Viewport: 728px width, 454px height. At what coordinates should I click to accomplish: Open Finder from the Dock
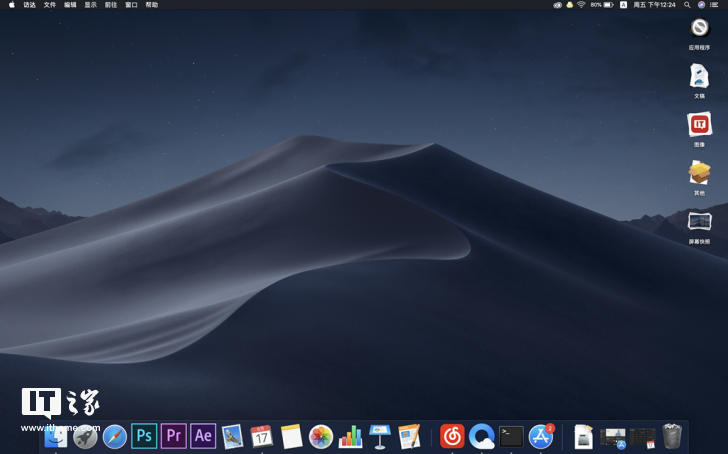tap(56, 437)
